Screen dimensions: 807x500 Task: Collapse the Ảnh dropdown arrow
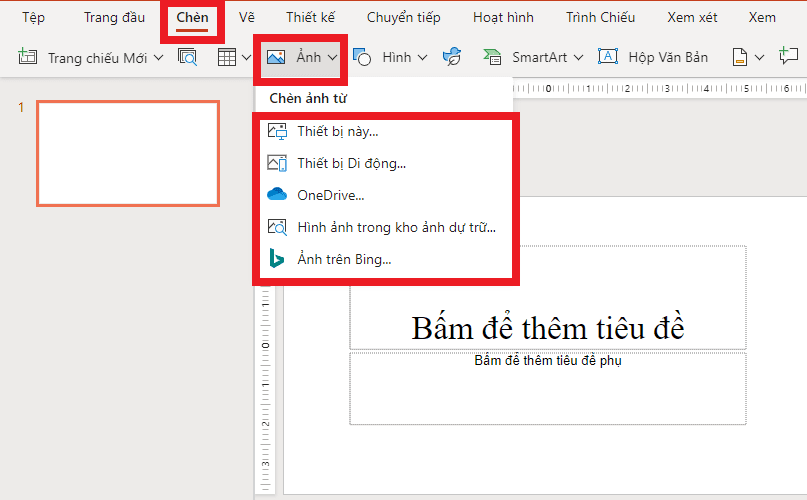pos(332,58)
